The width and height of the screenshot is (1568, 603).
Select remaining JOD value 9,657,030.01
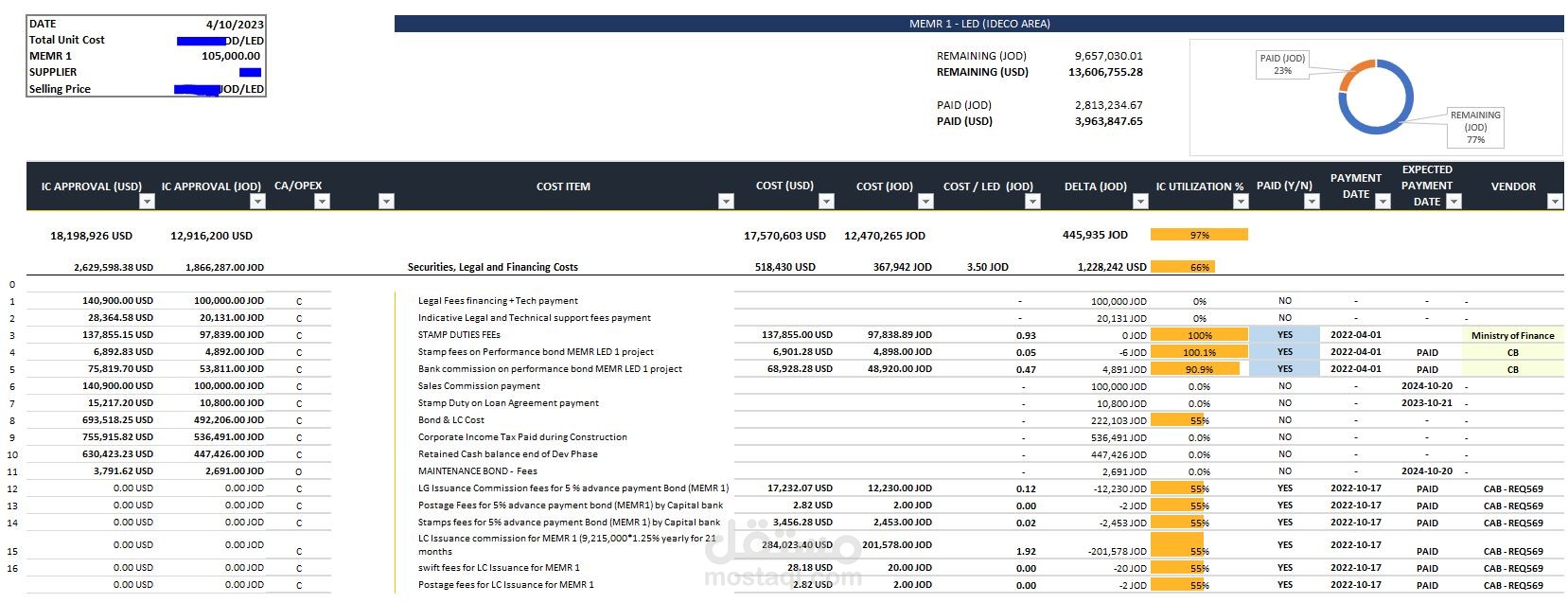(x=1108, y=56)
